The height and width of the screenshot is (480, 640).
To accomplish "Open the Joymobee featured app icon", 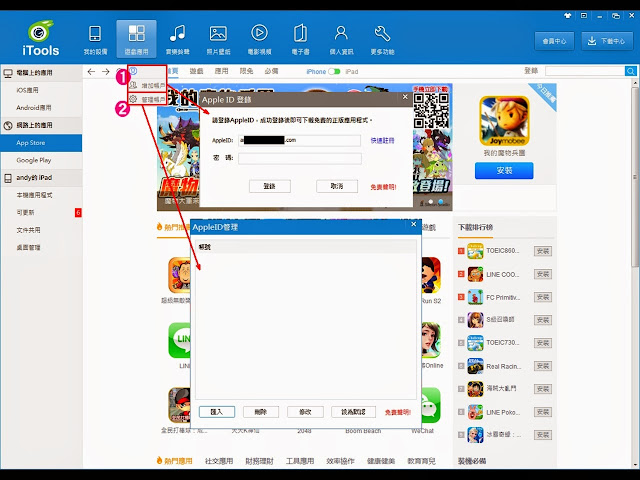I will point(504,121).
